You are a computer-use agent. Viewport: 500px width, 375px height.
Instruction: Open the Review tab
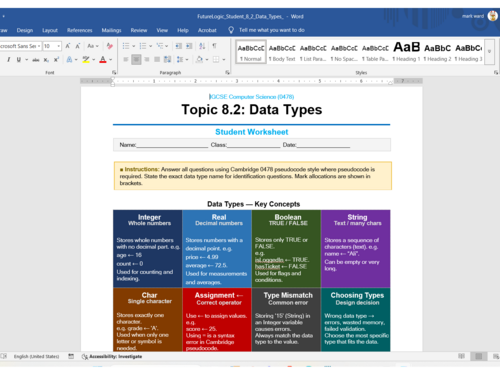tap(139, 30)
